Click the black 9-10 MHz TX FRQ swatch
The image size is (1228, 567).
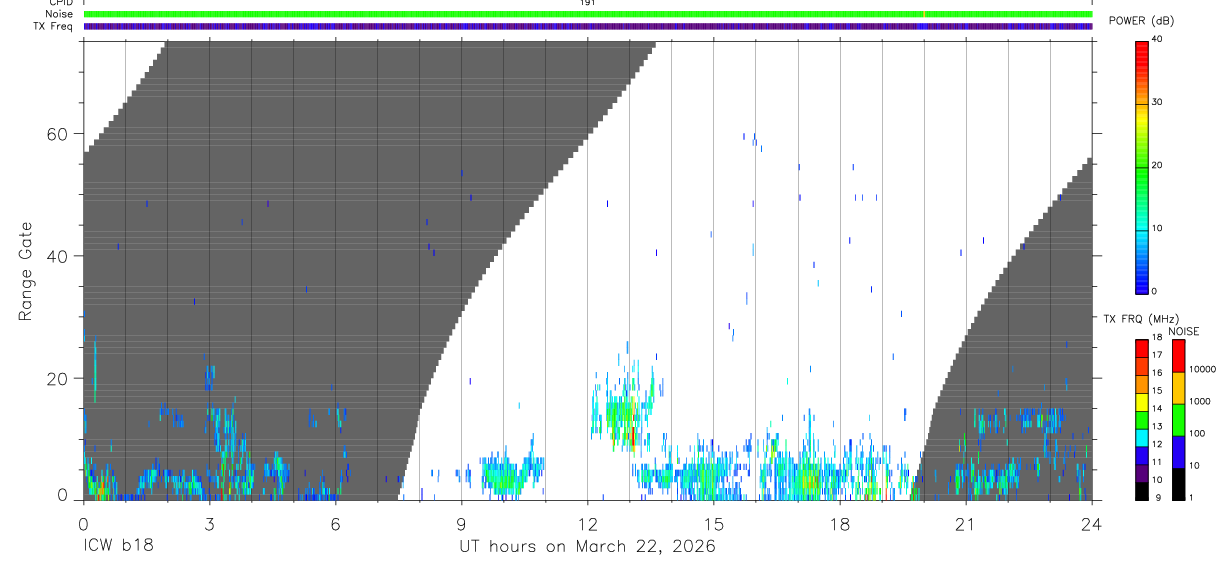pyautogui.click(x=1142, y=491)
